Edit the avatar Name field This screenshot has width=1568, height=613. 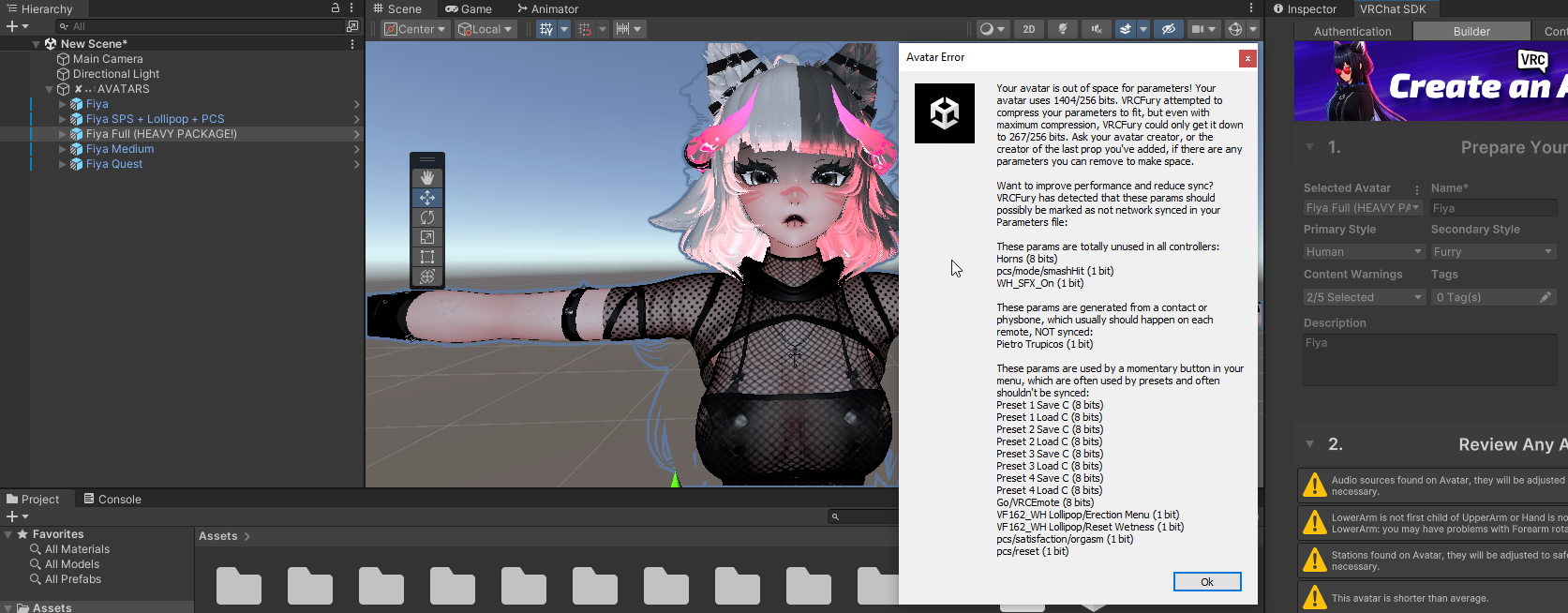[1493, 208]
